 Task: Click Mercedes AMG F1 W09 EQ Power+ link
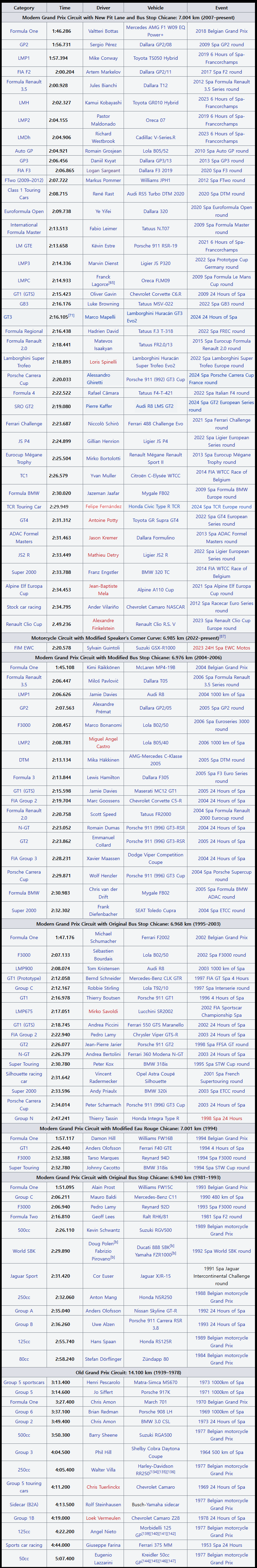coord(155,31)
